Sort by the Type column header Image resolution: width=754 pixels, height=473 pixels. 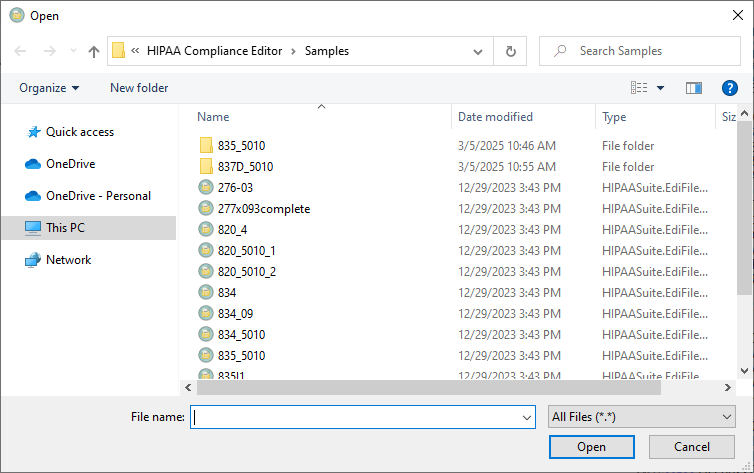pos(614,117)
